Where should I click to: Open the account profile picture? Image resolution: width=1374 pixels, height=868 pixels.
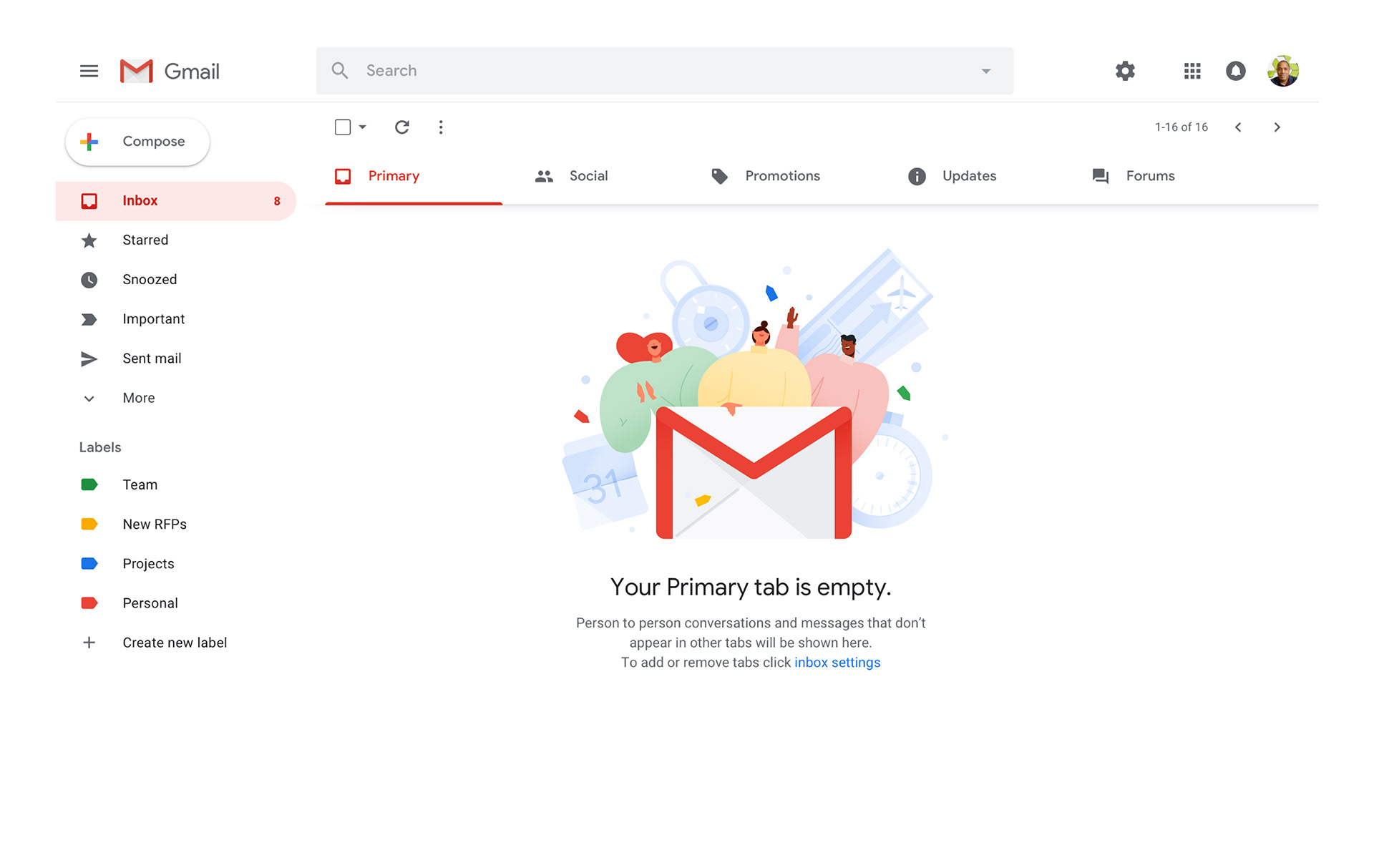click(1282, 71)
